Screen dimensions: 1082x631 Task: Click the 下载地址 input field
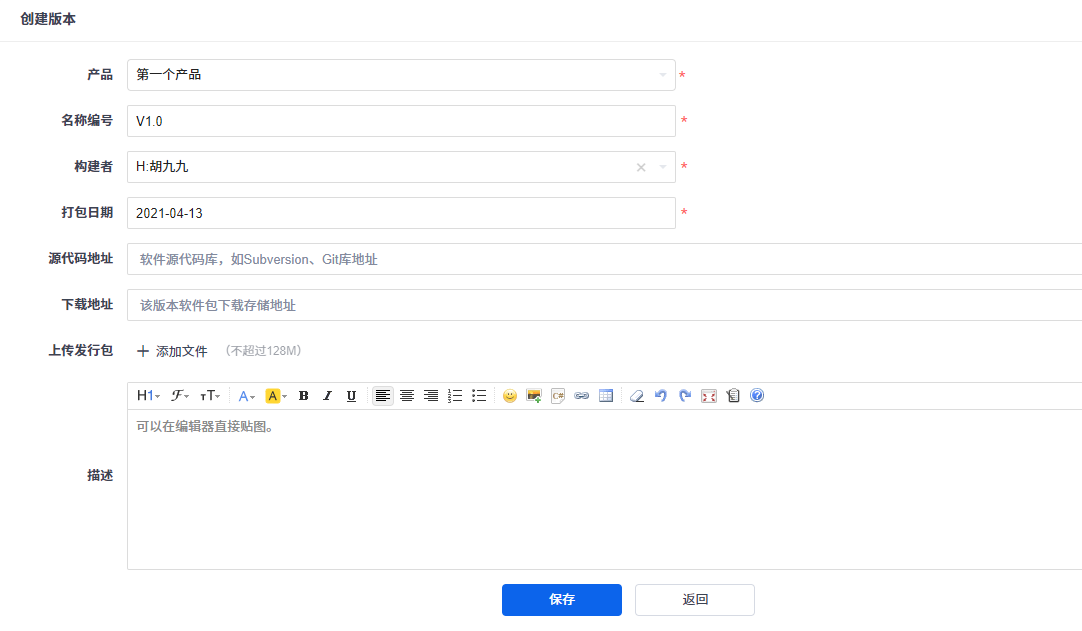604,305
